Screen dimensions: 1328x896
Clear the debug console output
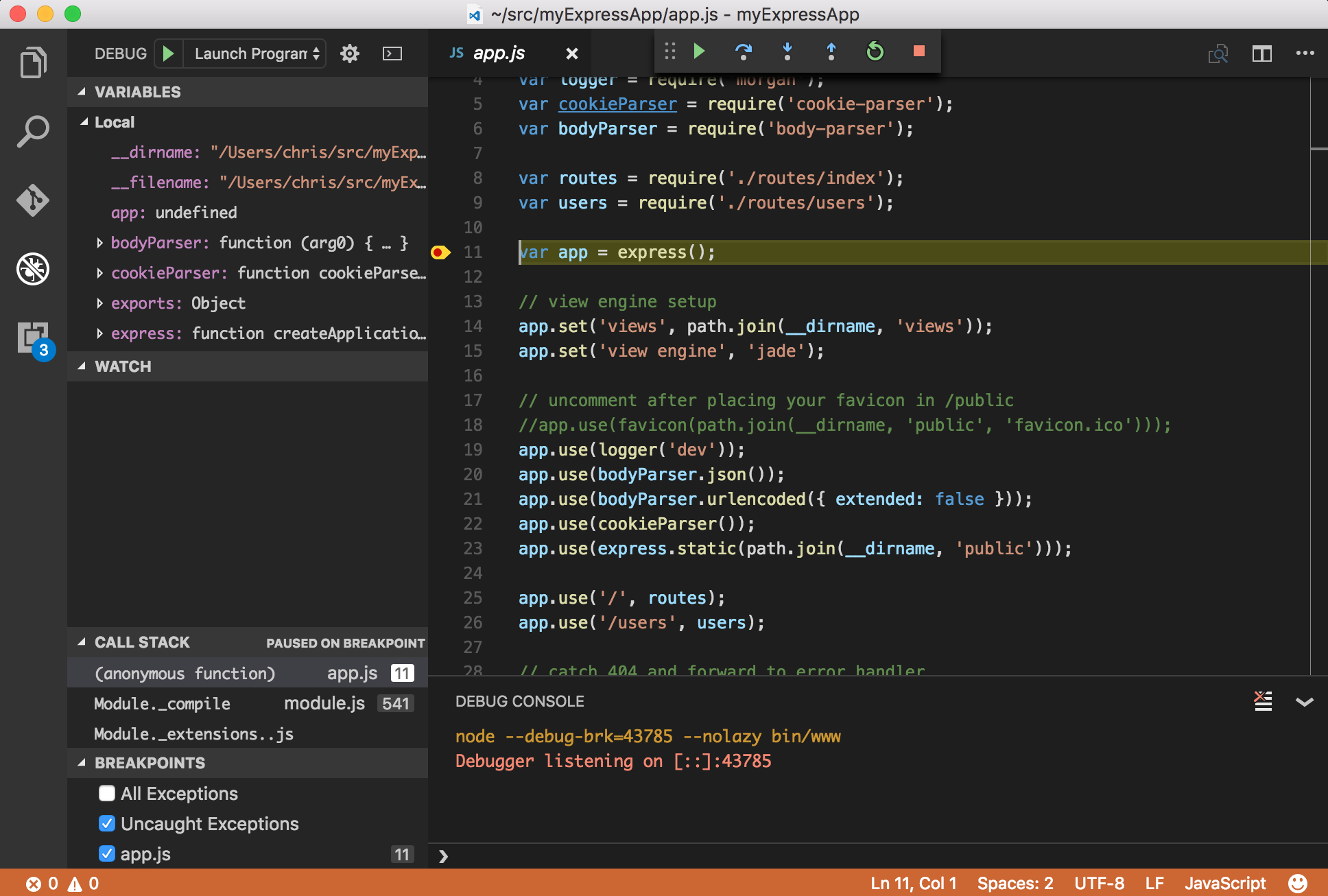click(1263, 701)
